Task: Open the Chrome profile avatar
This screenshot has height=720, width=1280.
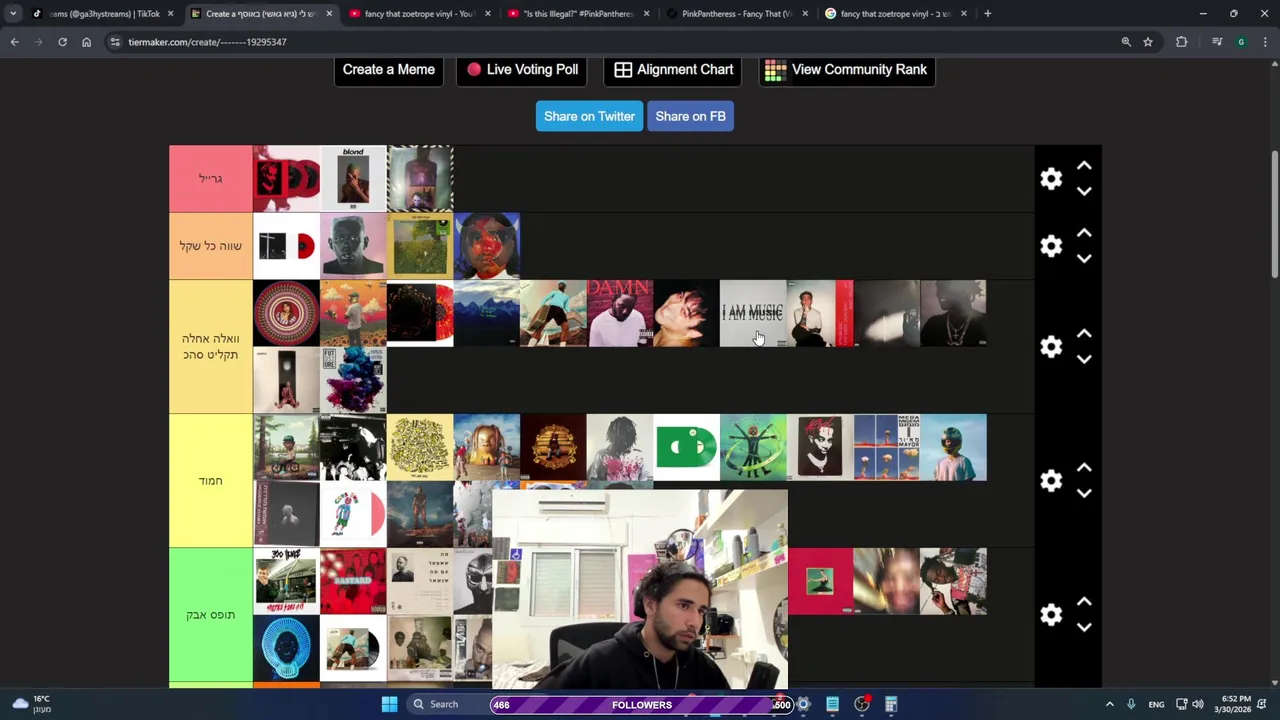Action: click(1241, 42)
